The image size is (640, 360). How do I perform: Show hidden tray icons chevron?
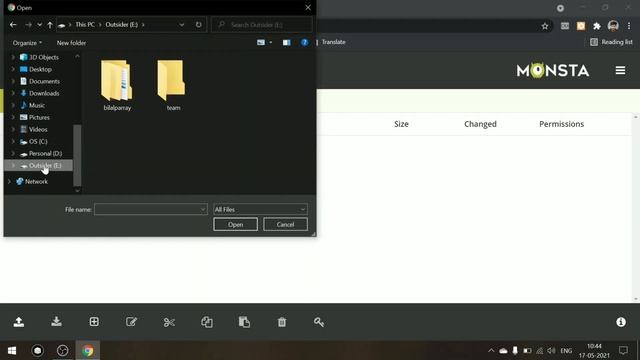pyautogui.click(x=491, y=351)
